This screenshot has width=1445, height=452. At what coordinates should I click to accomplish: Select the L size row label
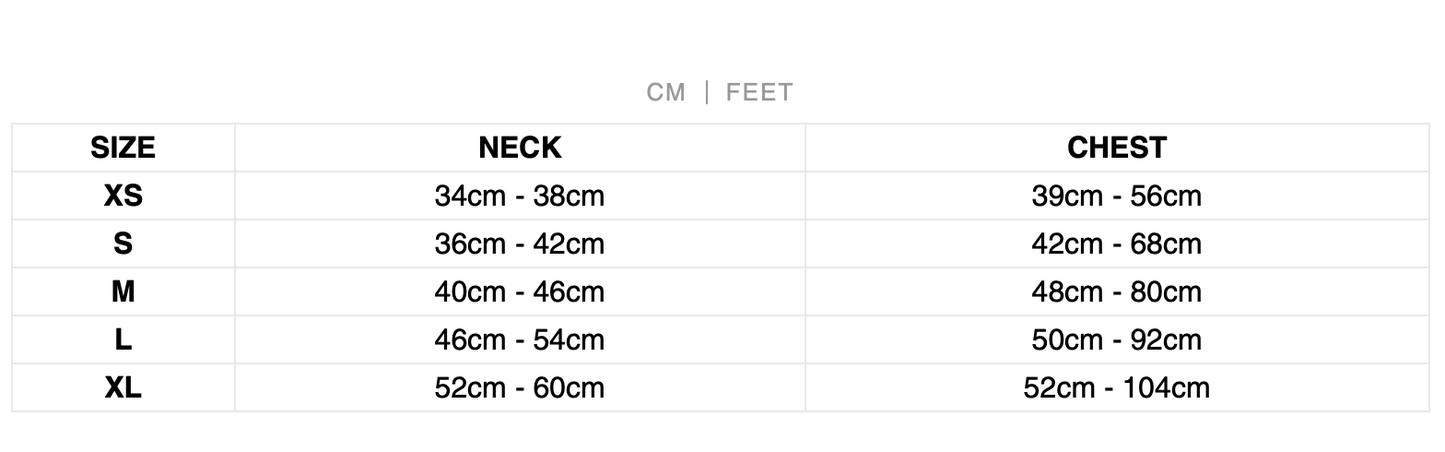click(123, 340)
